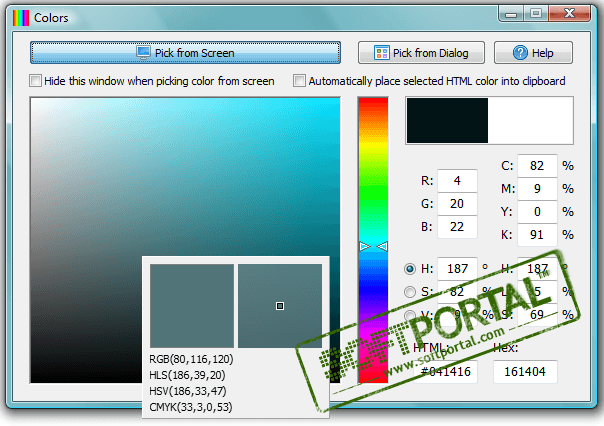Click the G value field showing 20
This screenshot has width=604, height=426.
(x=457, y=204)
